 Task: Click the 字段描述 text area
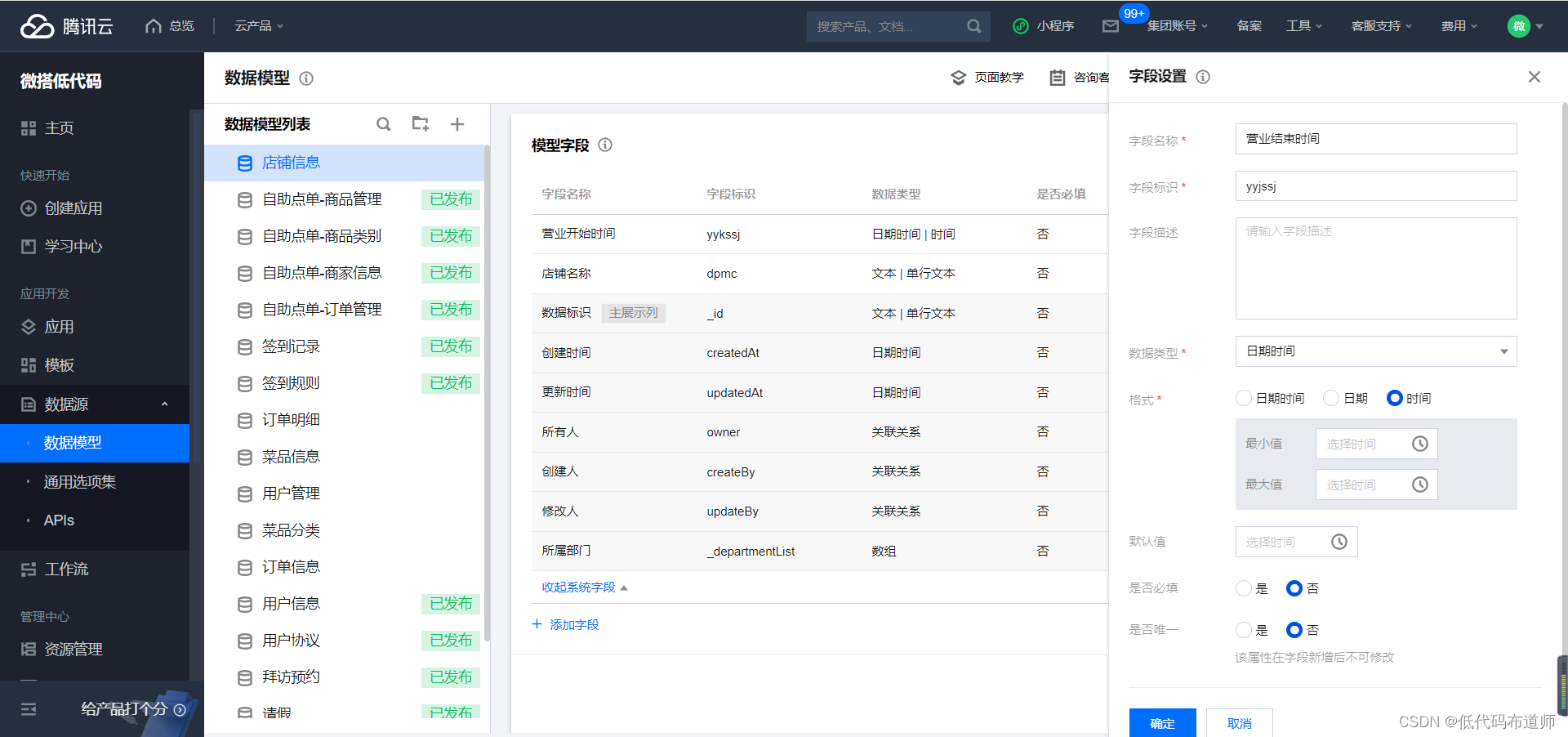click(1376, 268)
